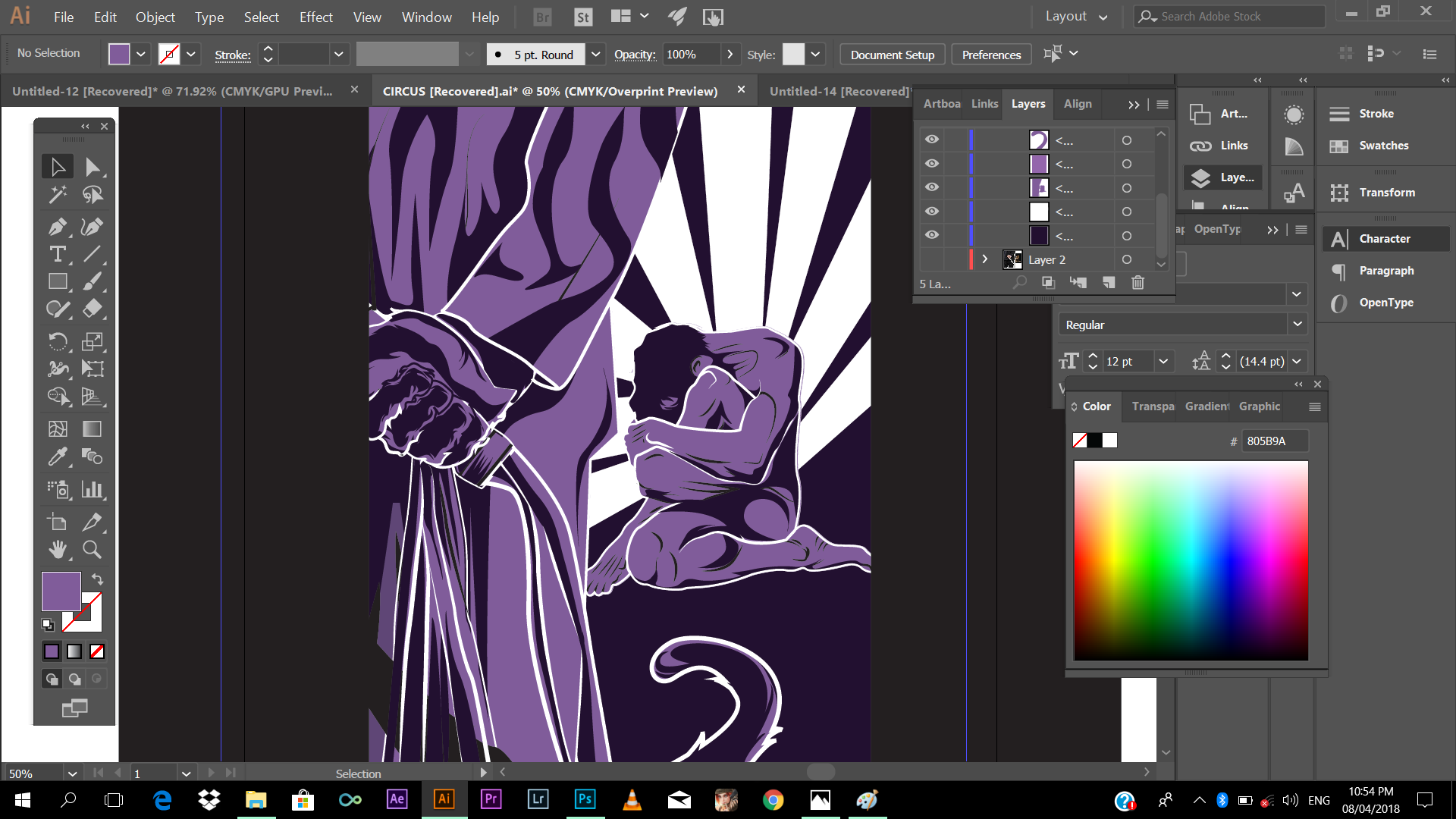Click target circle of Layer 2
The image size is (1456, 819).
[1127, 259]
